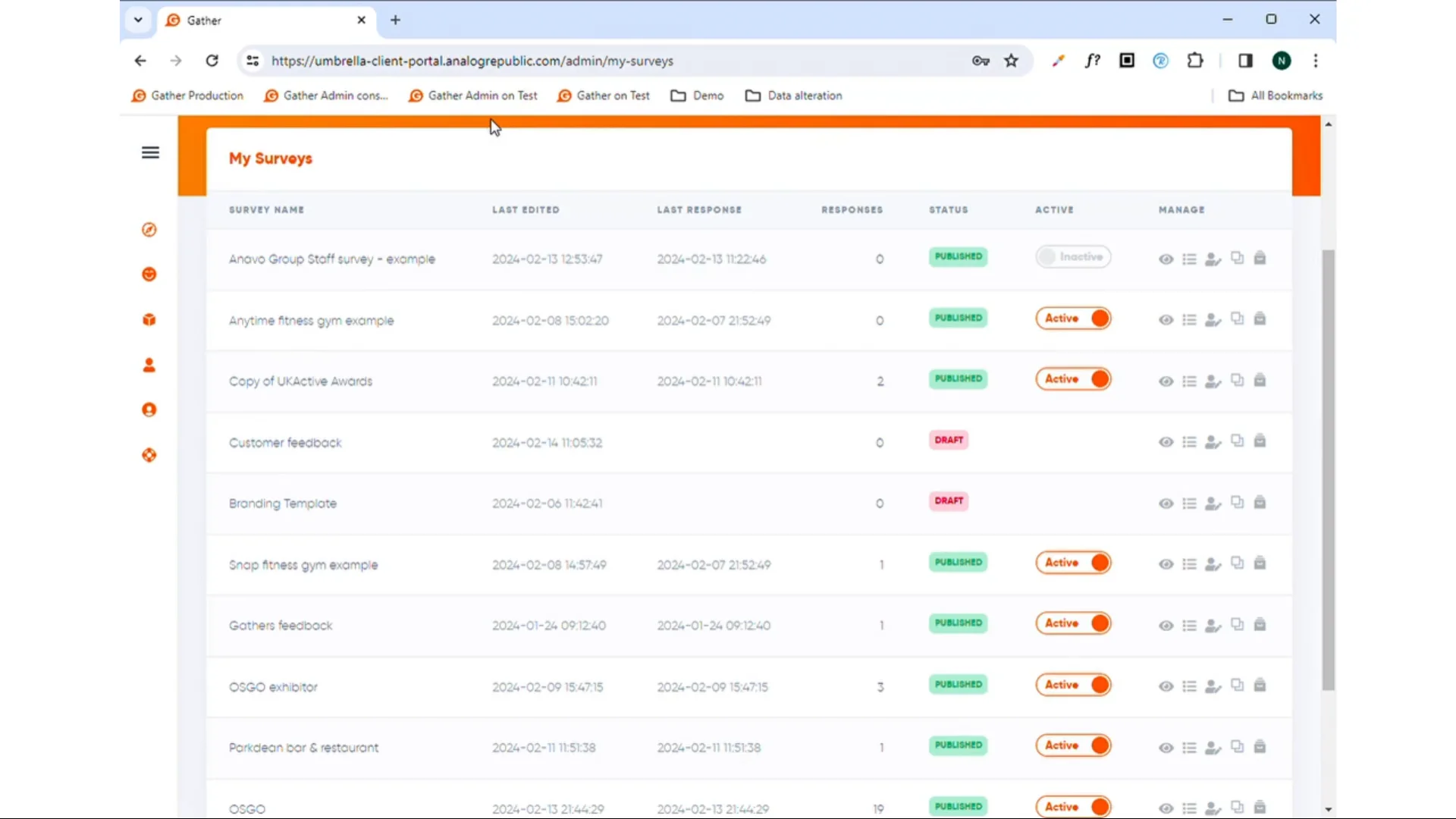1456x819 pixels.
Task: Click the account avatar sidebar icon
Action: coord(149,409)
